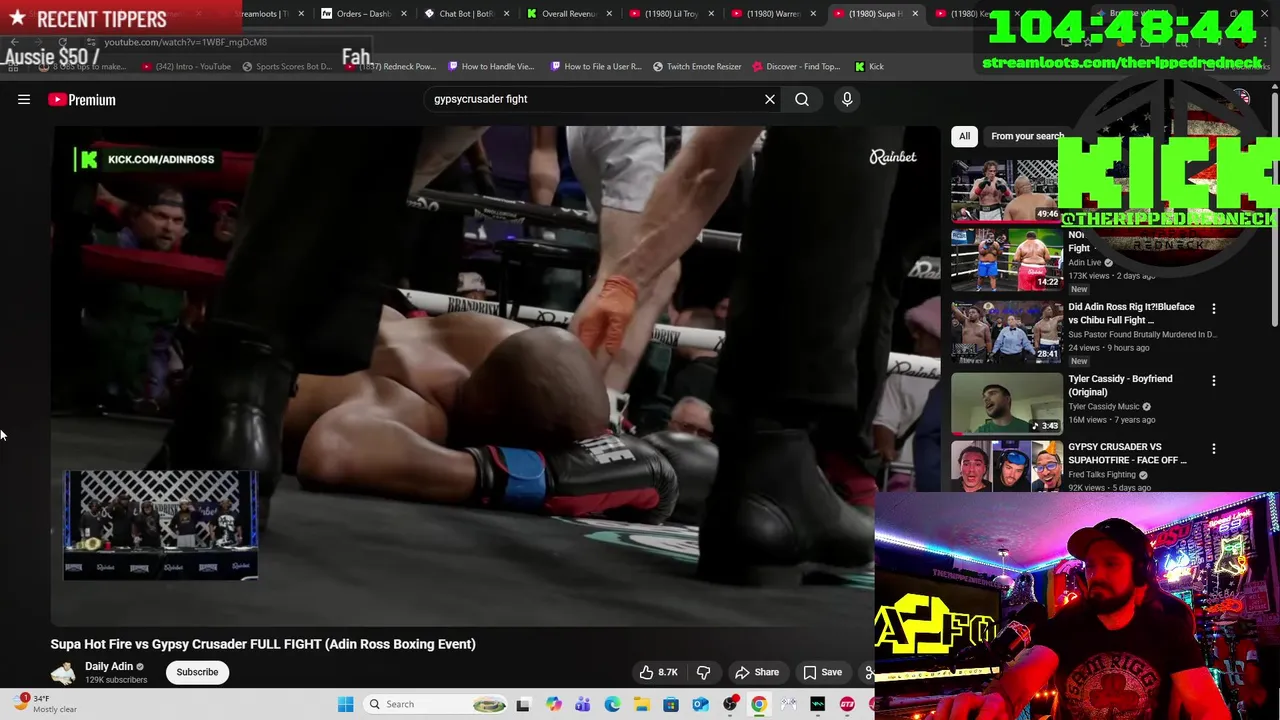
Task: Open options for Tyler Cassidy Boyfriend video
Action: coord(1214,381)
